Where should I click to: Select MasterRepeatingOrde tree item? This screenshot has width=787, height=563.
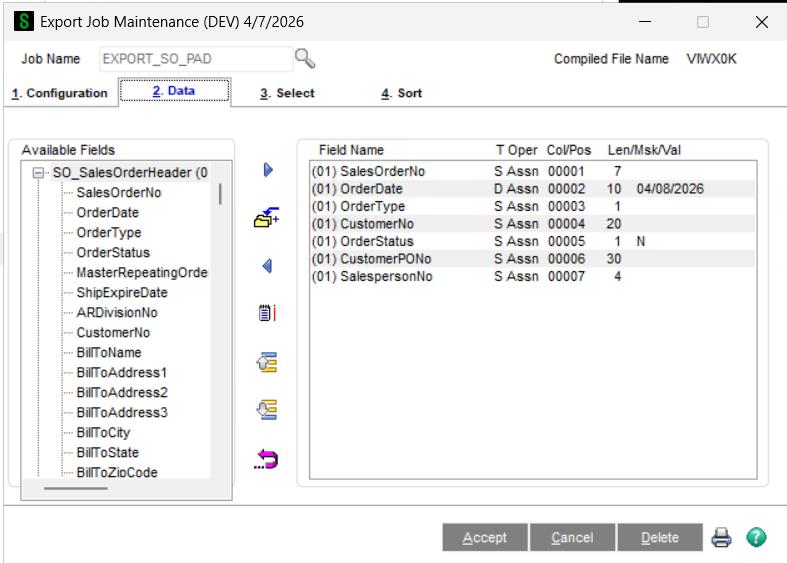[x=142, y=272]
